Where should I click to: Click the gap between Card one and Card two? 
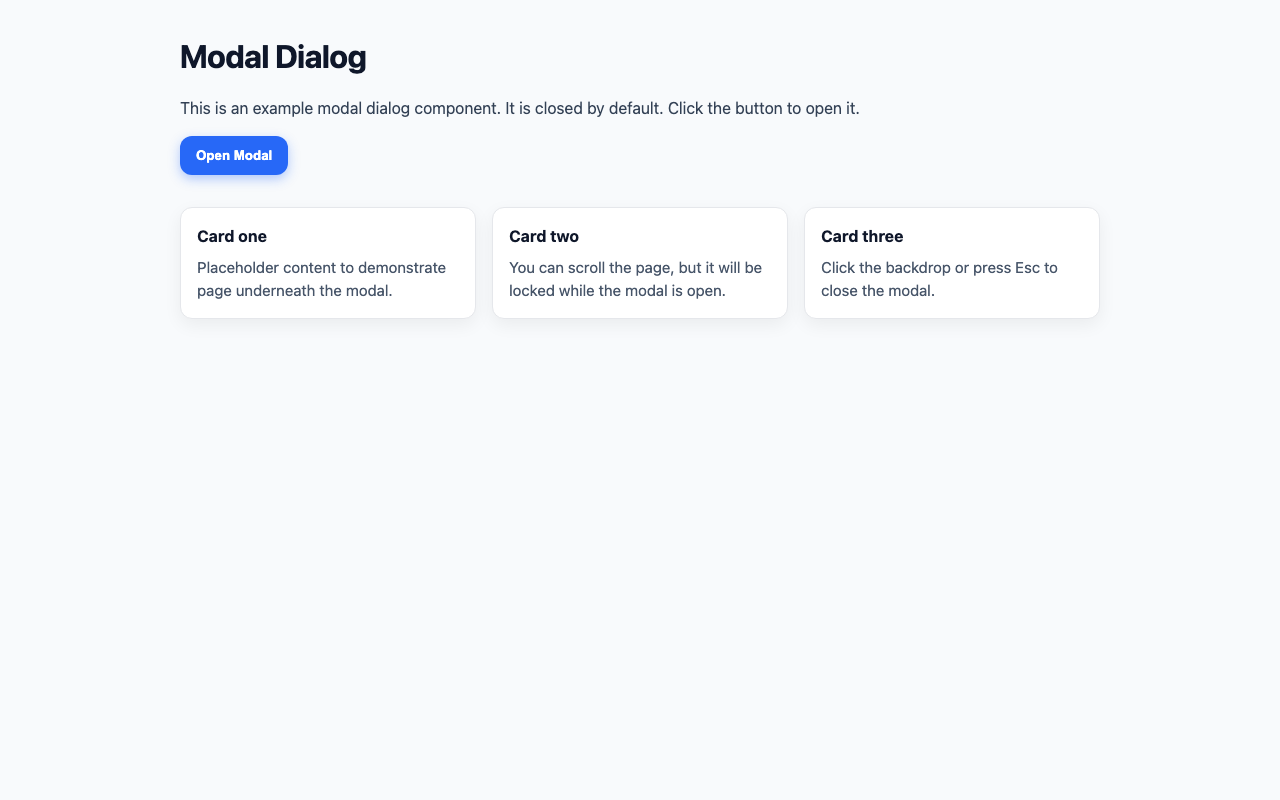point(486,262)
